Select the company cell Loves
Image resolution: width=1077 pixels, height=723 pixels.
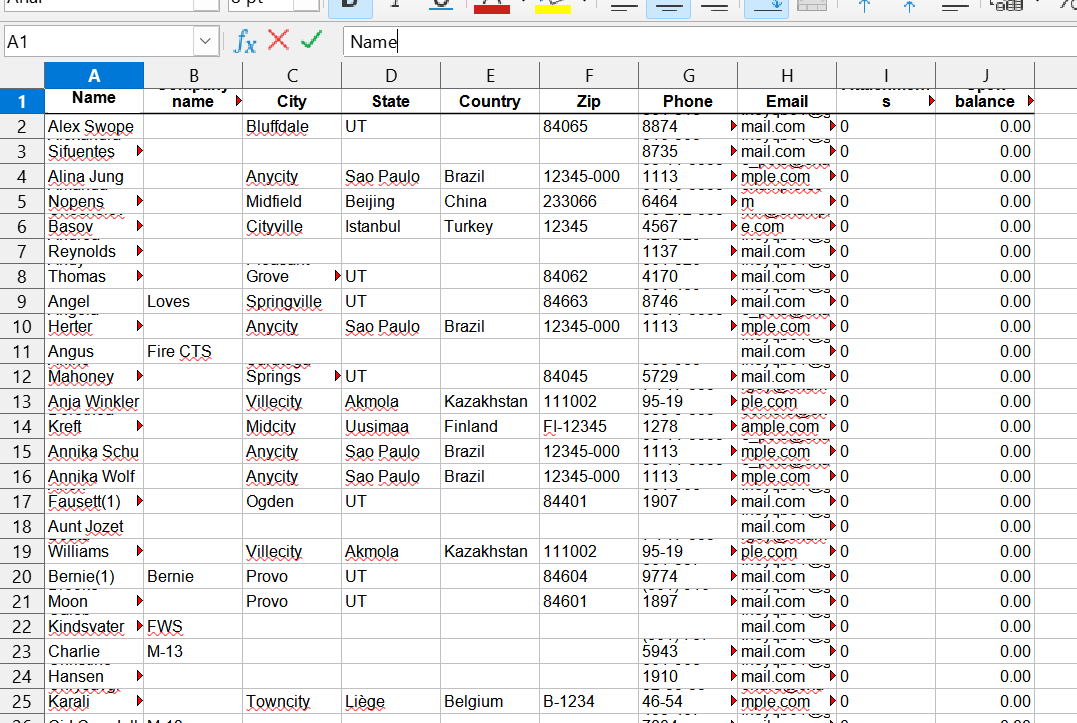pyautogui.click(x=193, y=301)
